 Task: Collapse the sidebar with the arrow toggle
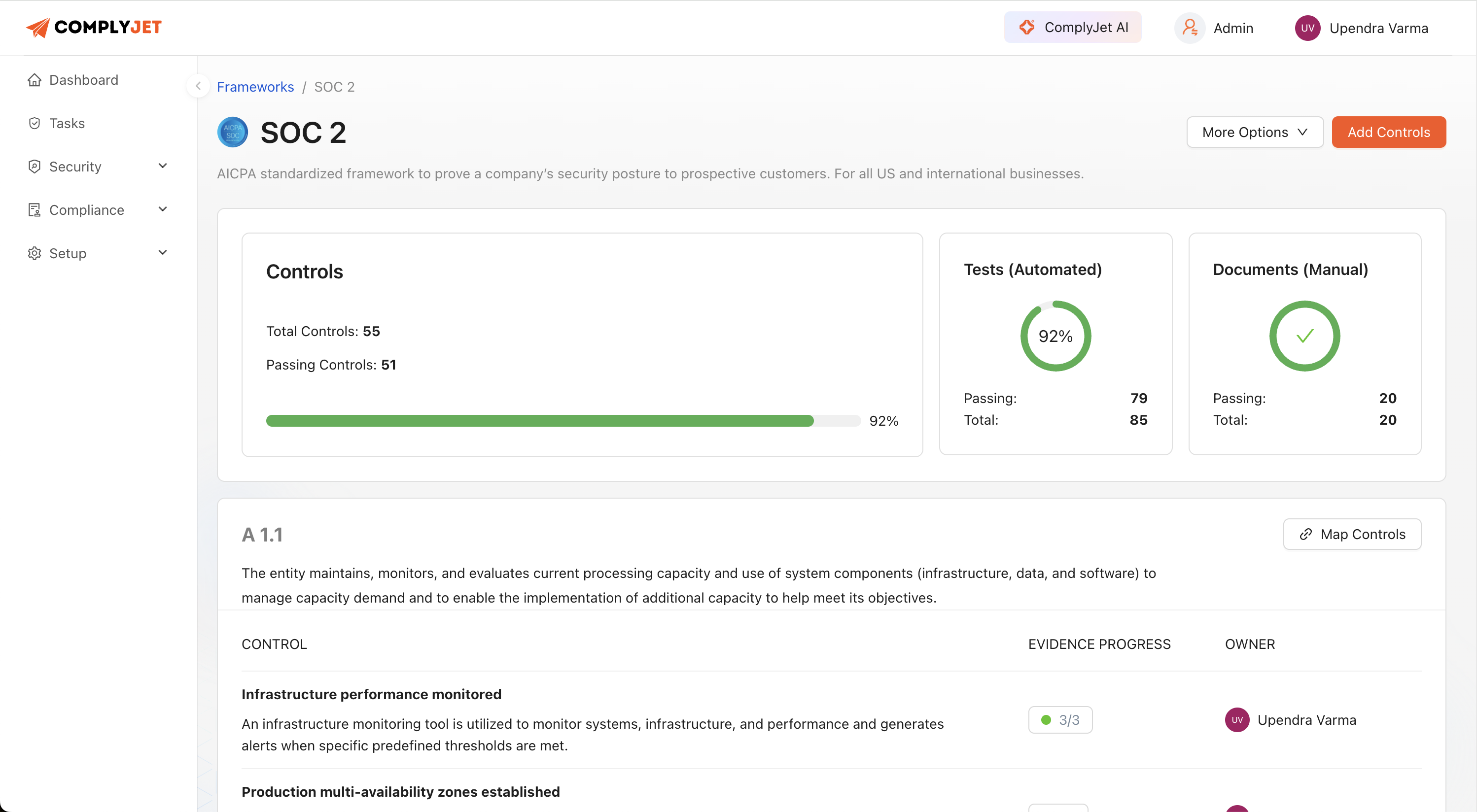[x=198, y=86]
